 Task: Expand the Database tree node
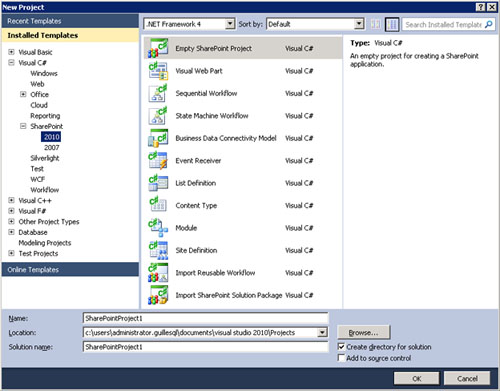click(x=11, y=232)
